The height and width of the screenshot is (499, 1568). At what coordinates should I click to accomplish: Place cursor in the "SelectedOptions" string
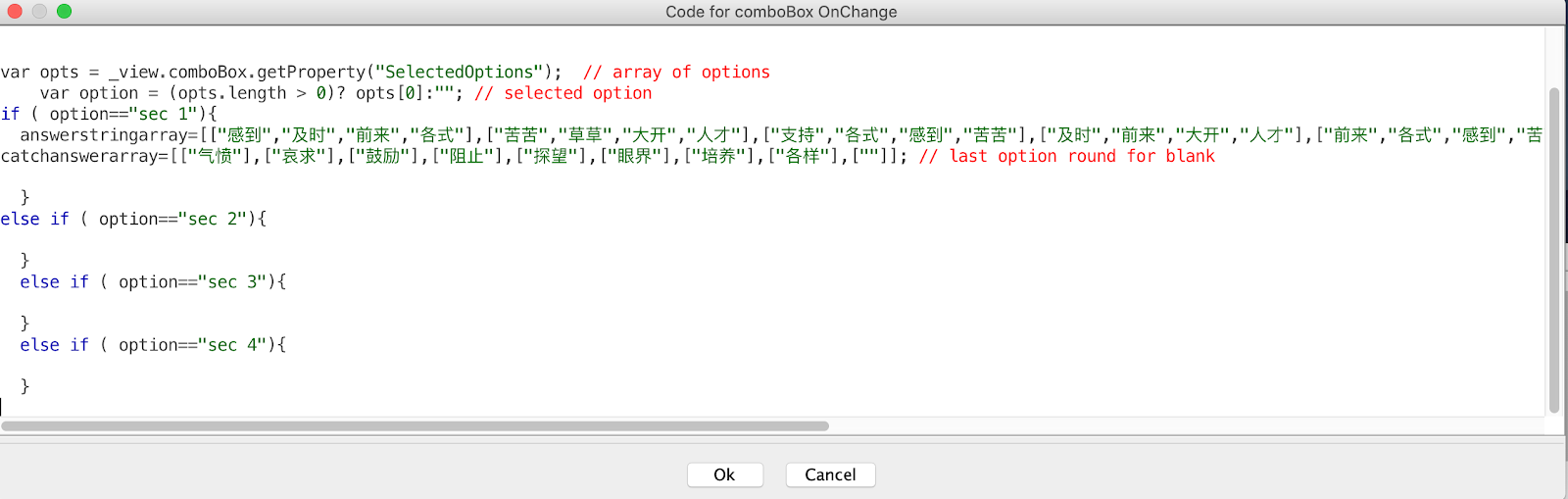pos(460,73)
